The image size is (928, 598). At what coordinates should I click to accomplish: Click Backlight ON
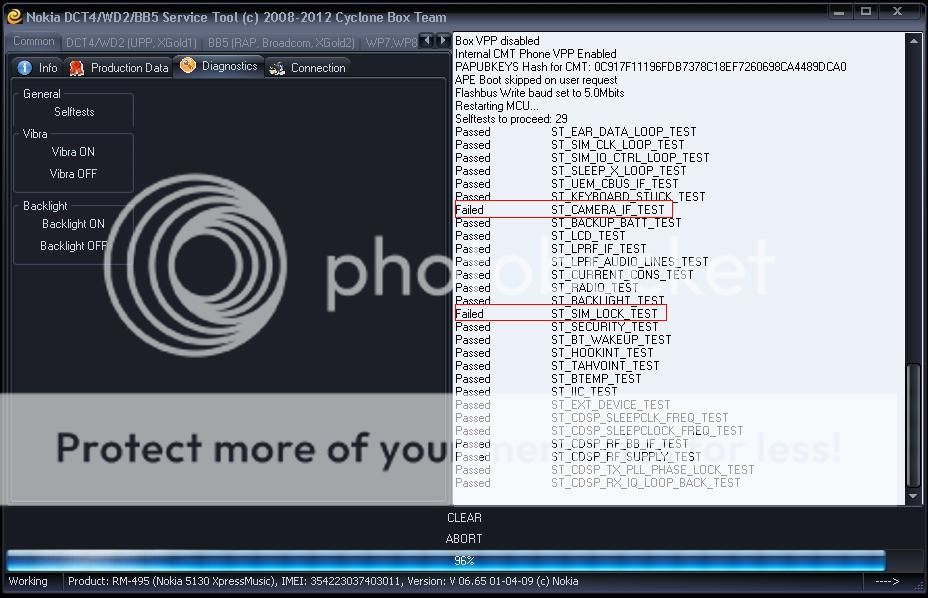click(x=73, y=224)
